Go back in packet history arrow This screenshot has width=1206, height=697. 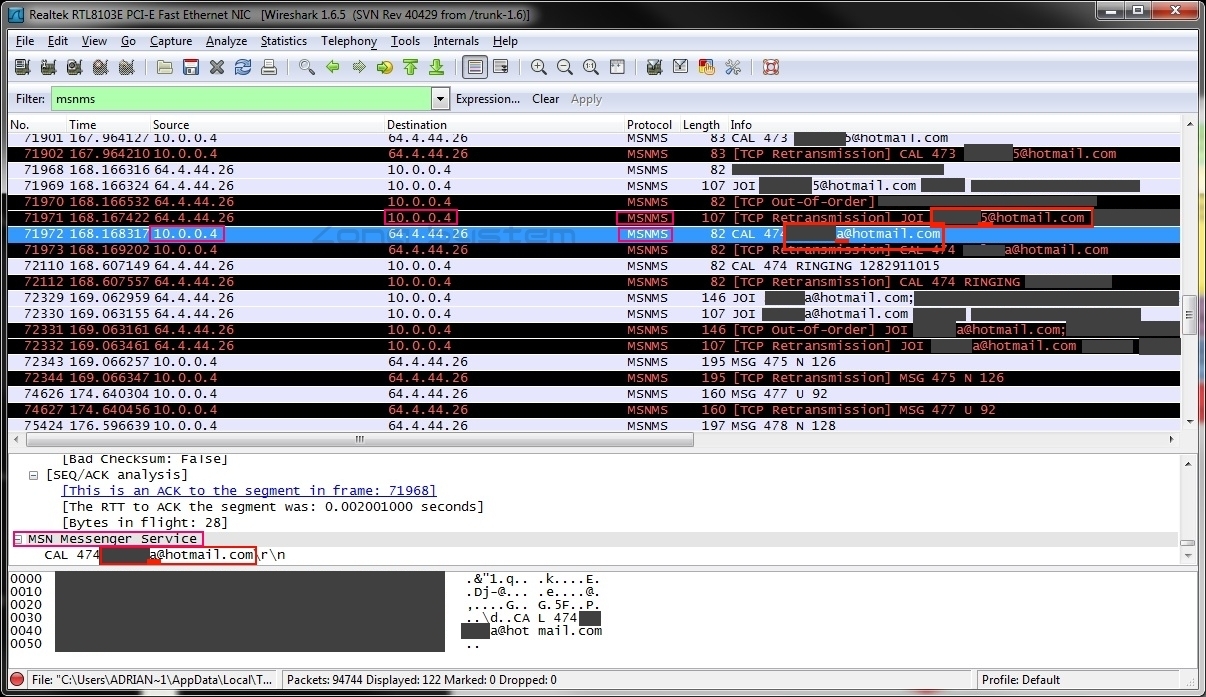click(x=333, y=67)
